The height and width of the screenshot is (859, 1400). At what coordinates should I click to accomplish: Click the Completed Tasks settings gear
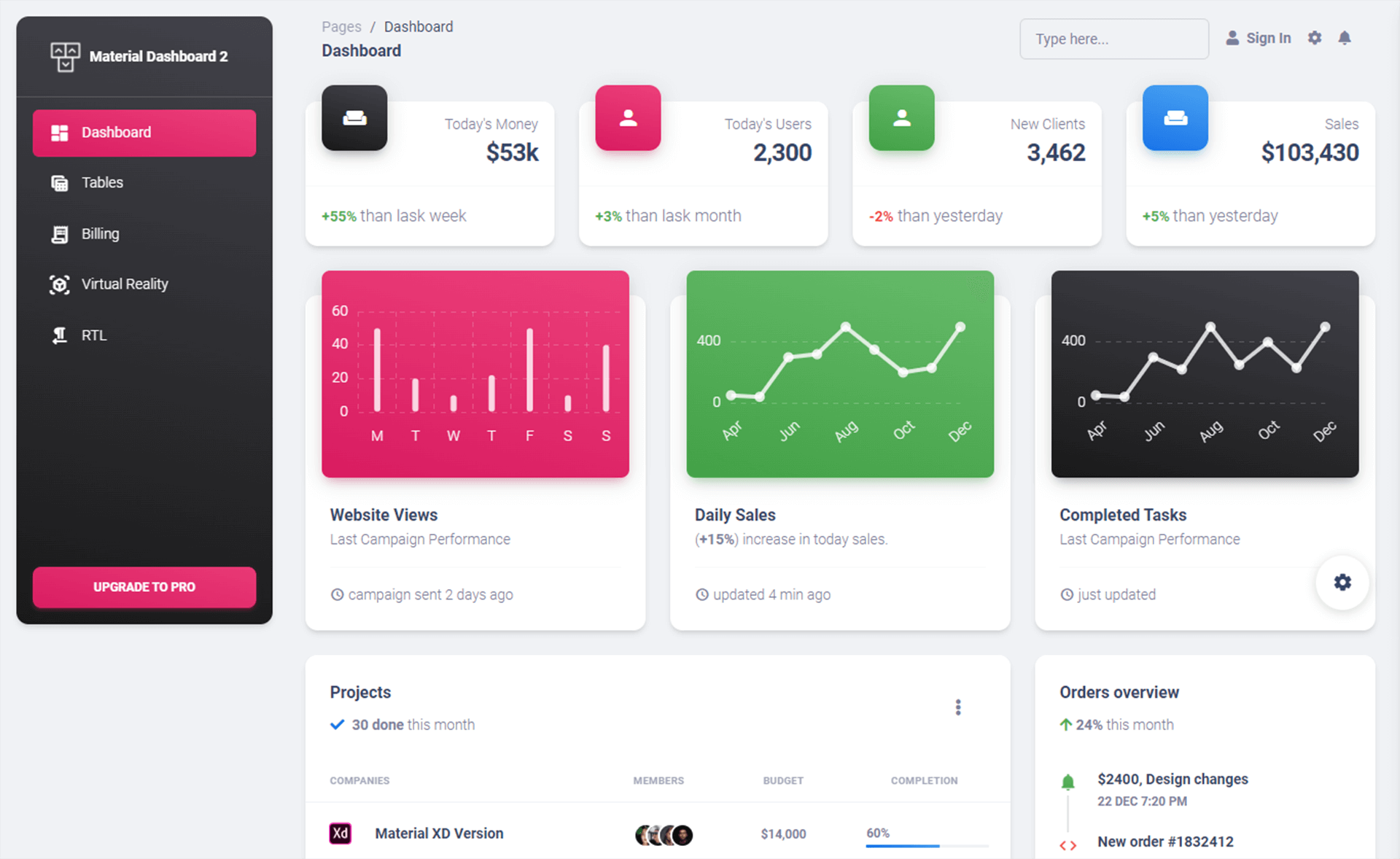(x=1342, y=582)
